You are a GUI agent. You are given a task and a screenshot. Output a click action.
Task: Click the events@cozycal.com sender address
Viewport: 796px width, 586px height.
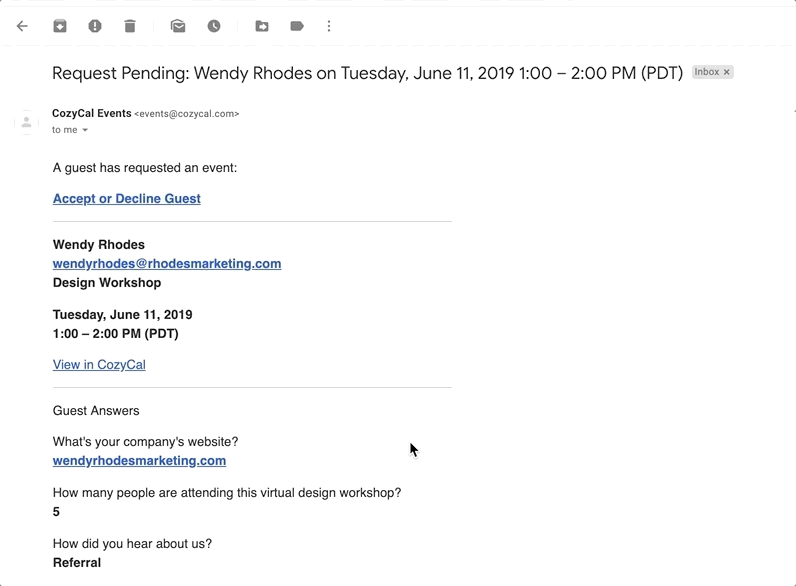[x=187, y=114]
